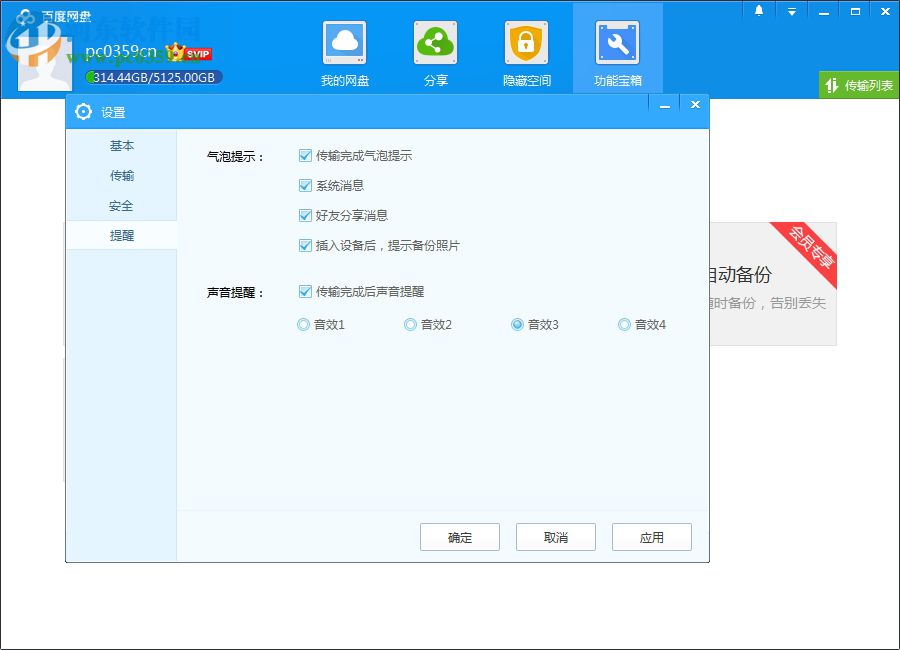900x650 pixels.
Task: Switch to the 传输 settings tab
Action: 121,176
